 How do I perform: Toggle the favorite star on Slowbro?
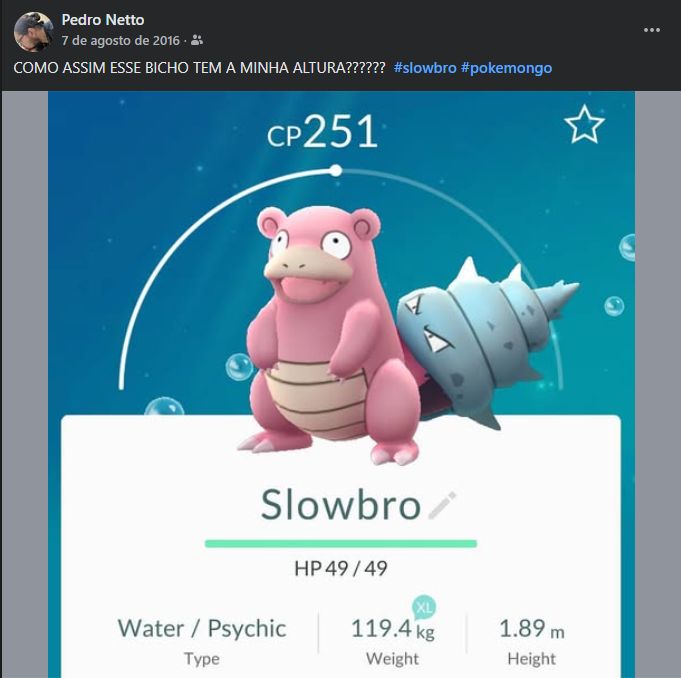coord(584,125)
